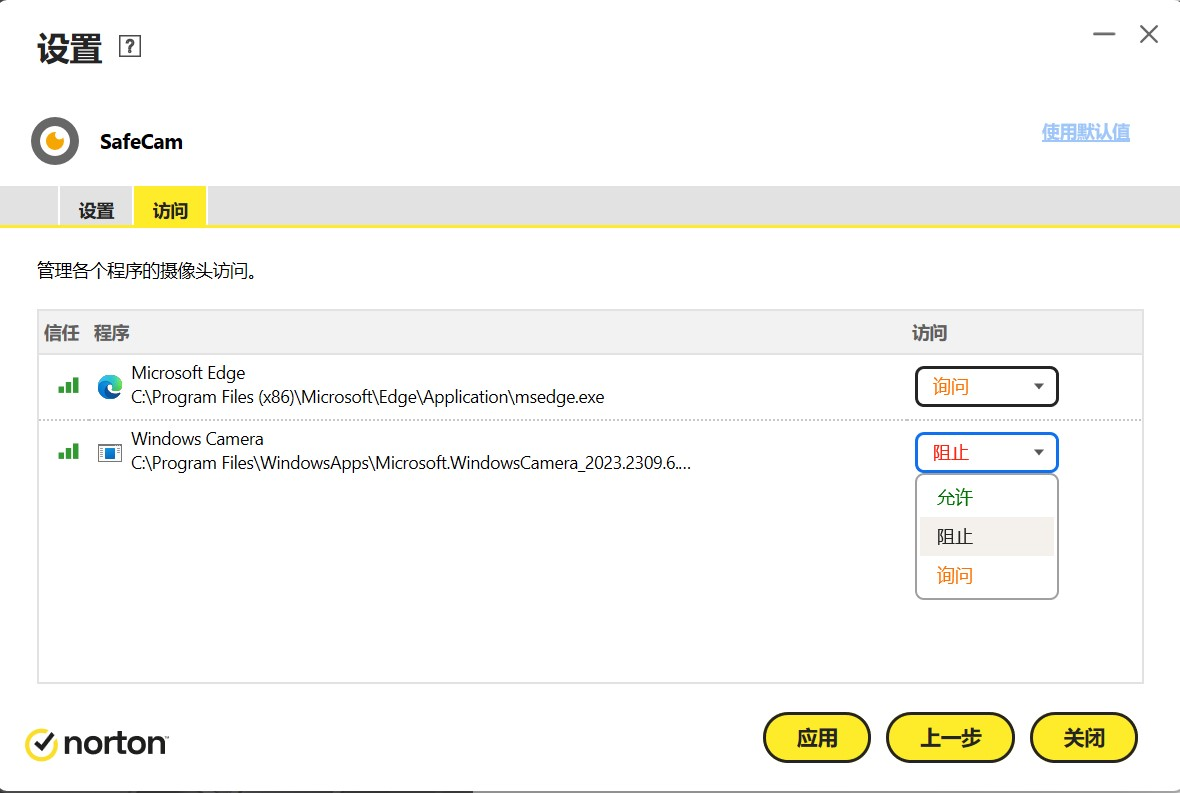Choose 允许 in the dropdown list
This screenshot has width=1180, height=793.
[x=955, y=498]
